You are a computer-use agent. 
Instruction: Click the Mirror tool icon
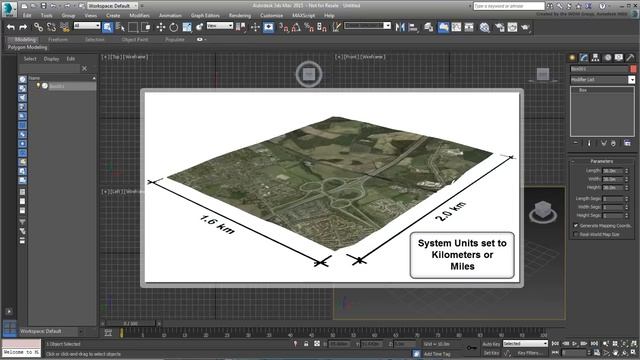click(400, 27)
